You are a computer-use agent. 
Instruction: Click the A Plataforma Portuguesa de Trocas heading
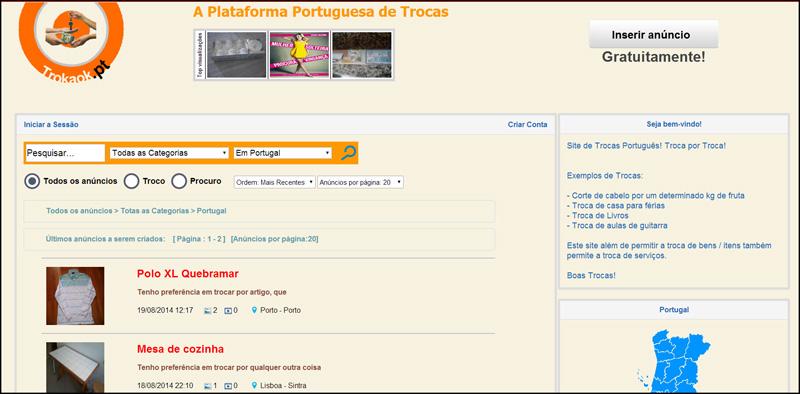[321, 12]
